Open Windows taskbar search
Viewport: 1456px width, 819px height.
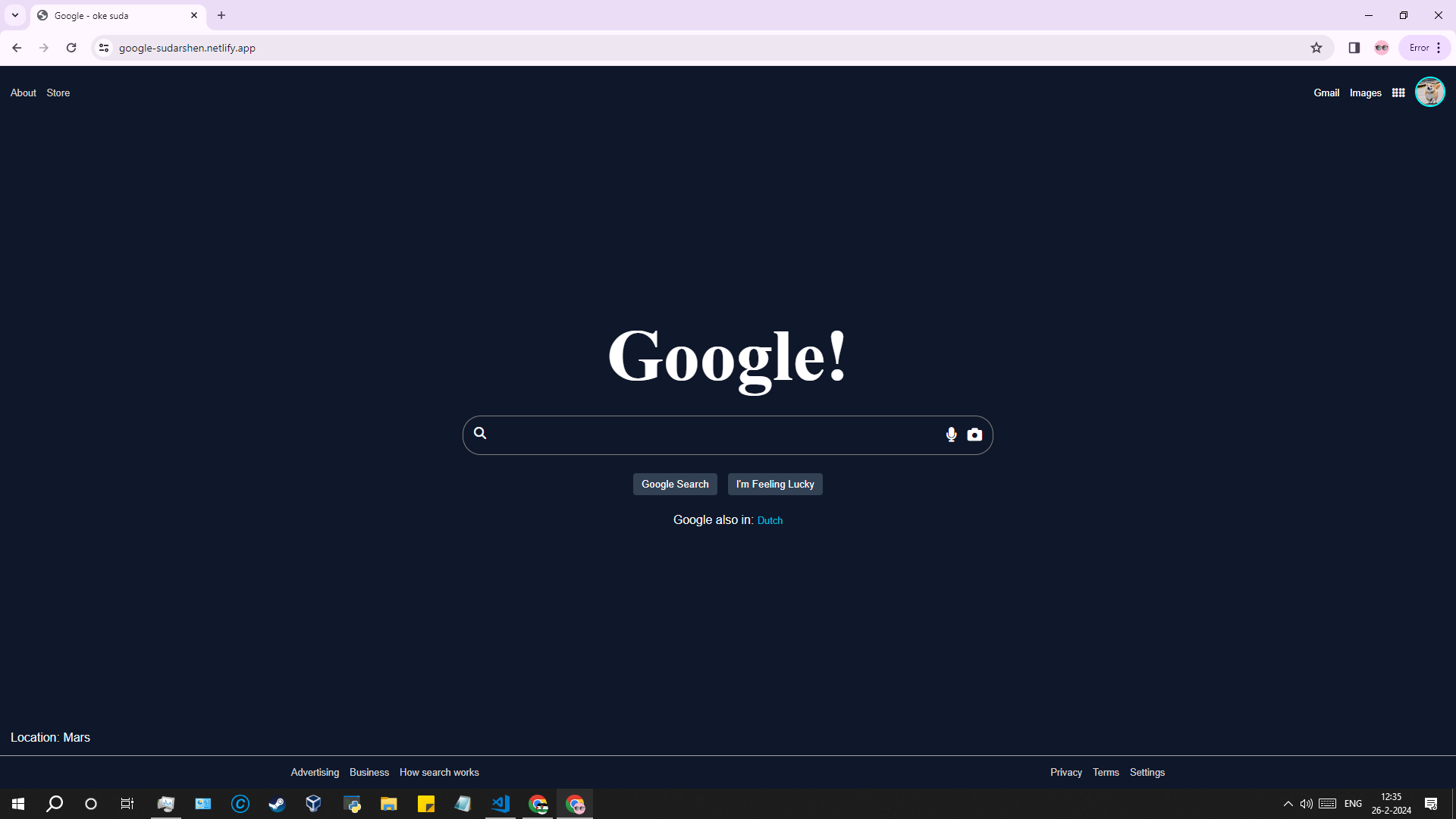tap(55, 804)
